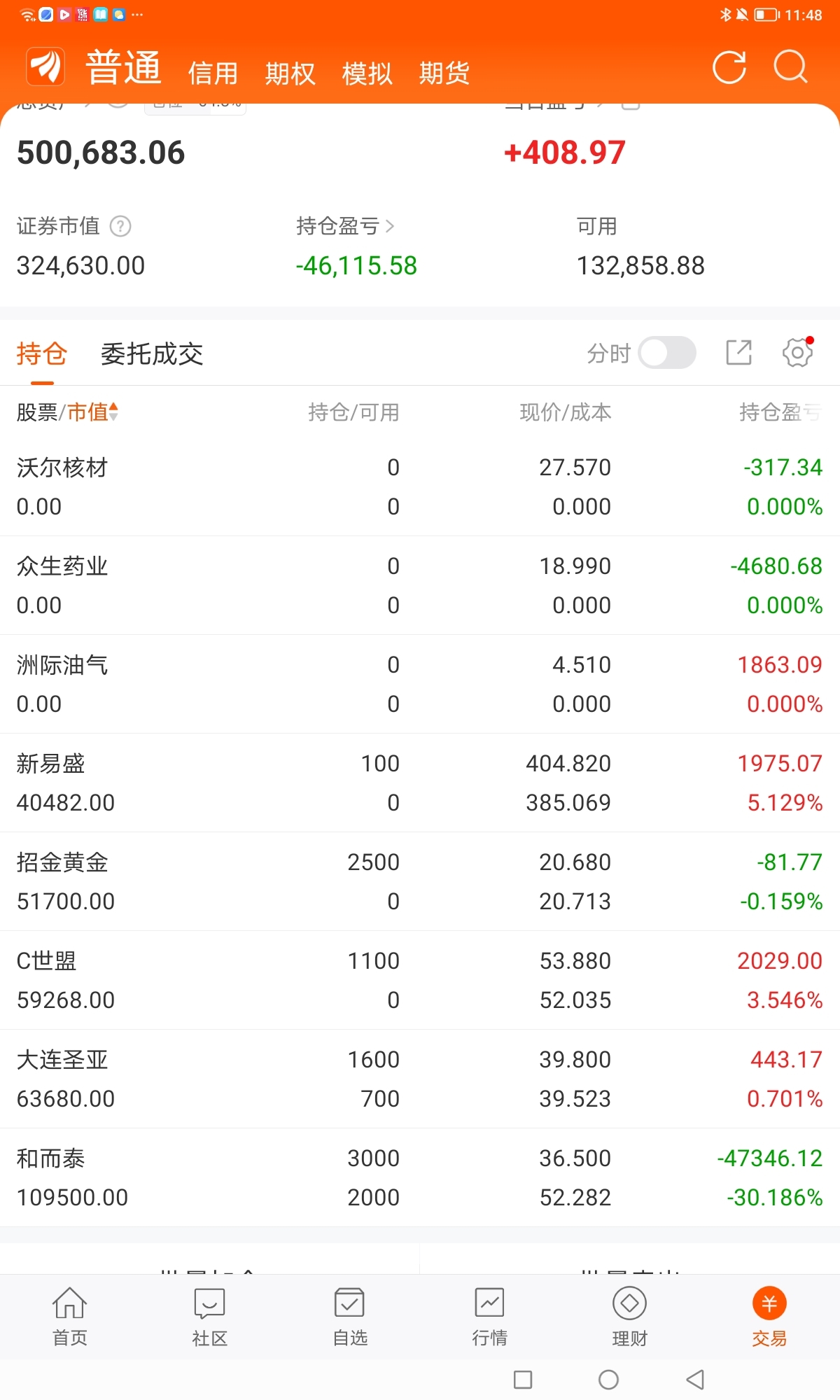Tap 洲际油气 profit 1863.09

780,665
